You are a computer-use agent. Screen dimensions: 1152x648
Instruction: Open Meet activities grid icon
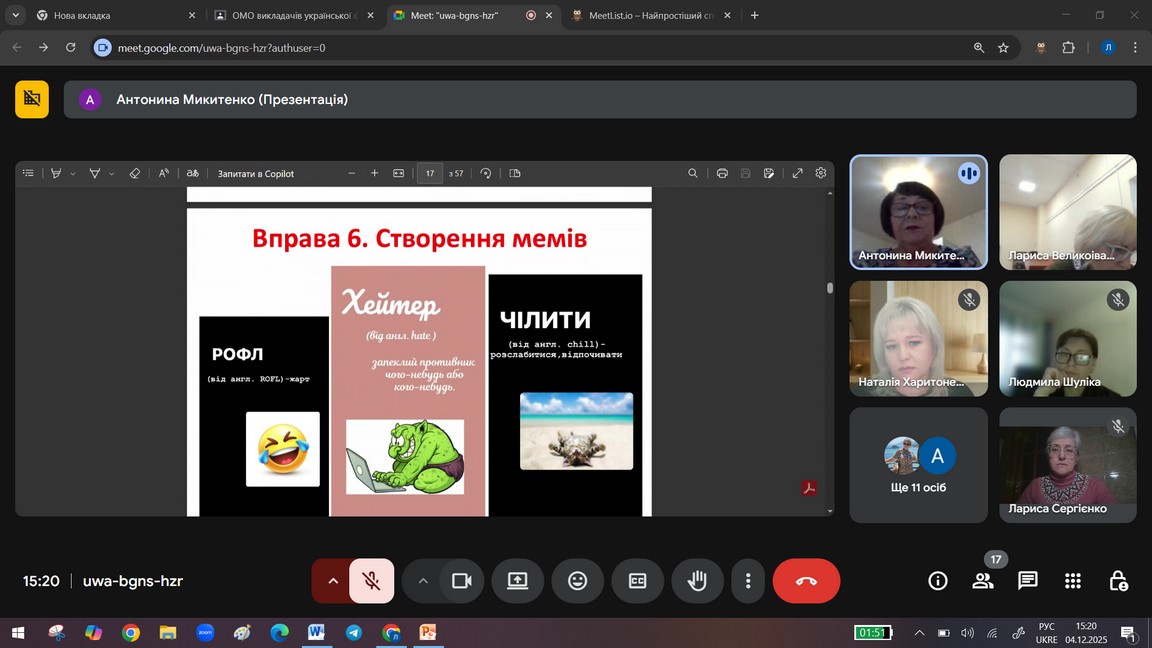[x=1073, y=581]
